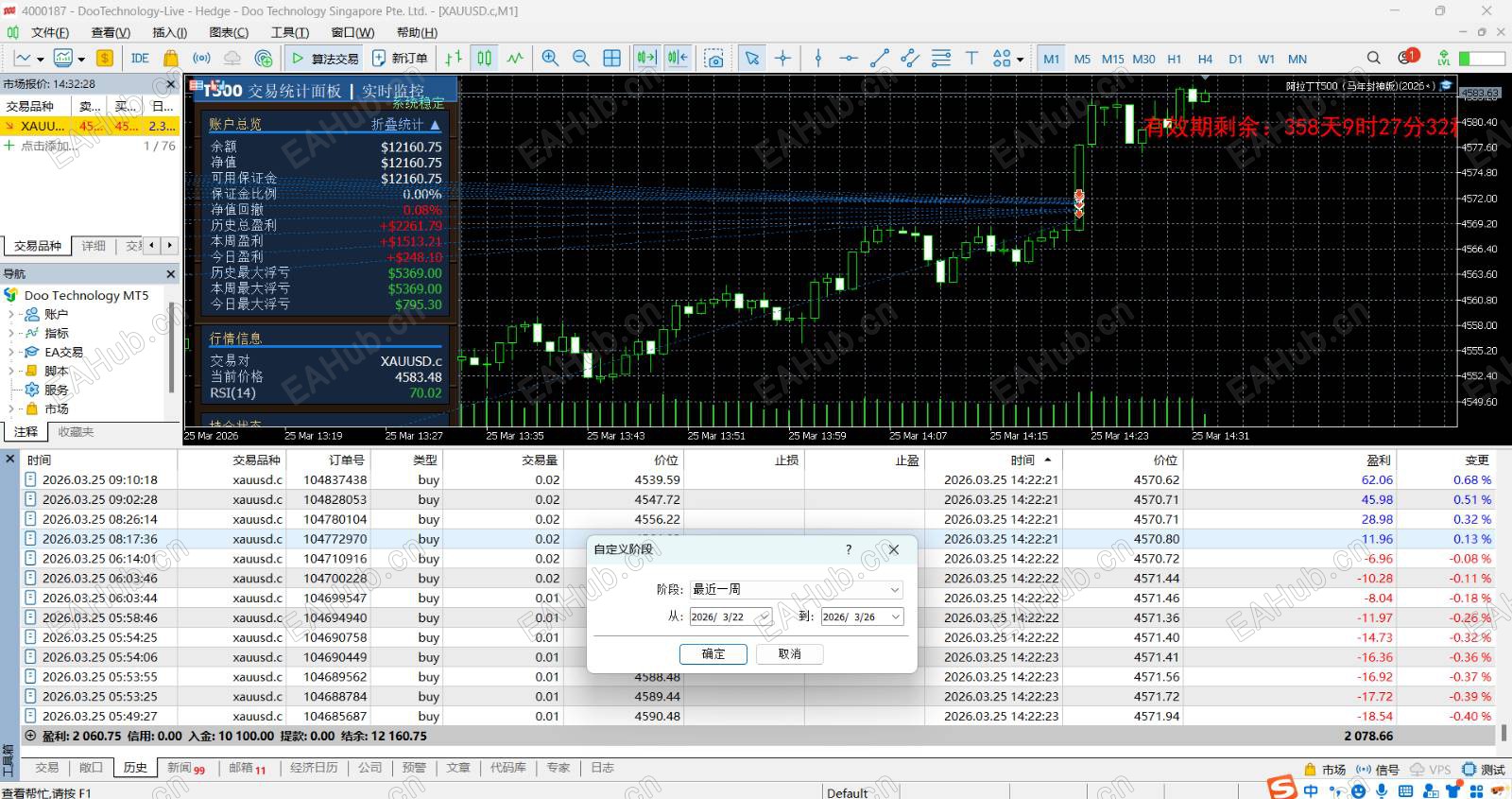Toggle chart auto scroll to latest bar

pyautogui.click(x=646, y=59)
